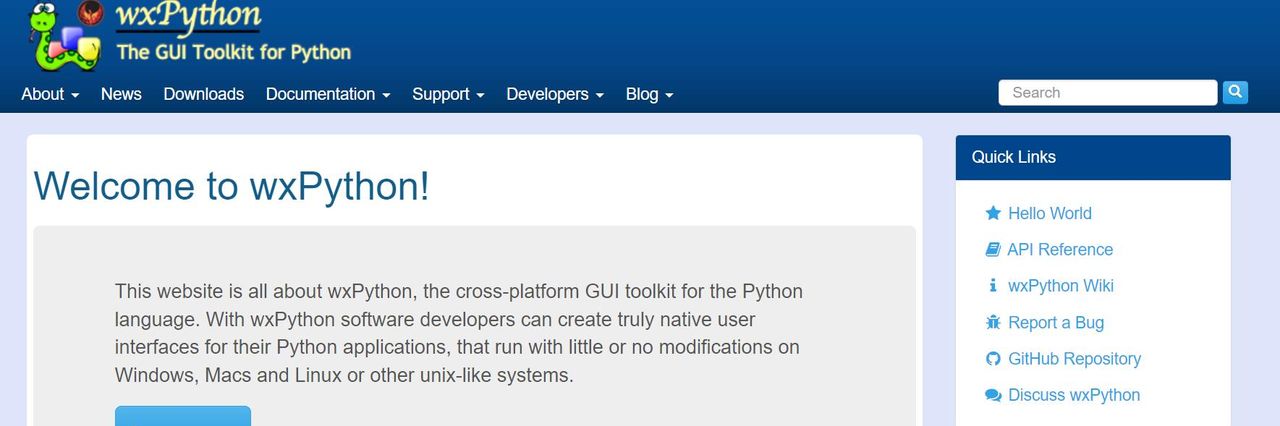The width and height of the screenshot is (1280, 426).
Task: Open the GitHub Repository link
Action: 1074,358
